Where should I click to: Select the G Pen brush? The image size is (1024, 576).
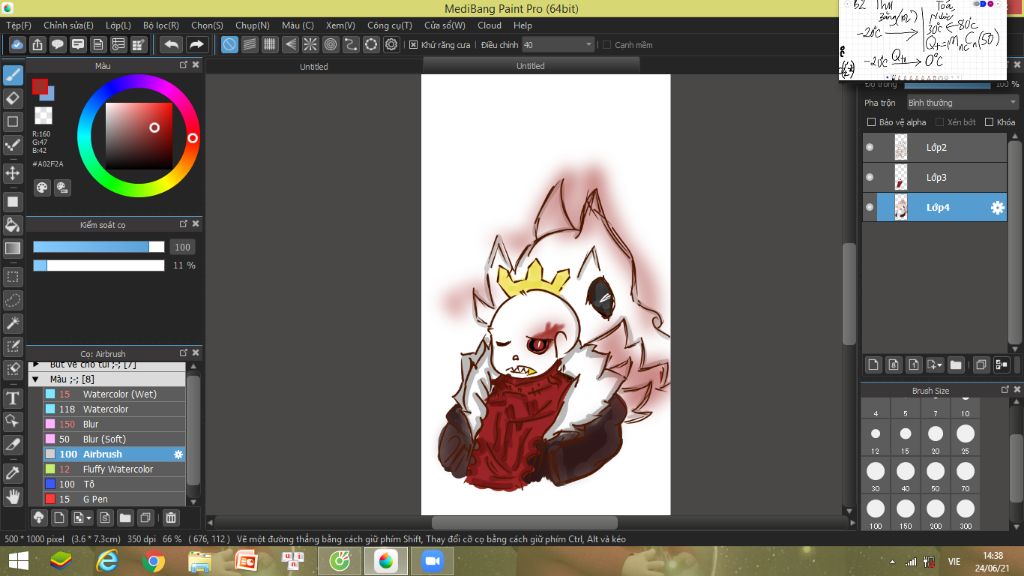[114, 500]
